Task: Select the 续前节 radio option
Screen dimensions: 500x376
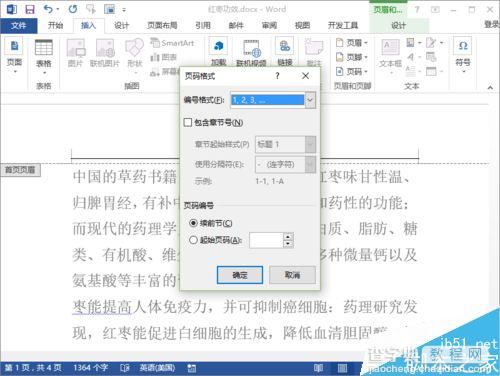Action: [193, 223]
